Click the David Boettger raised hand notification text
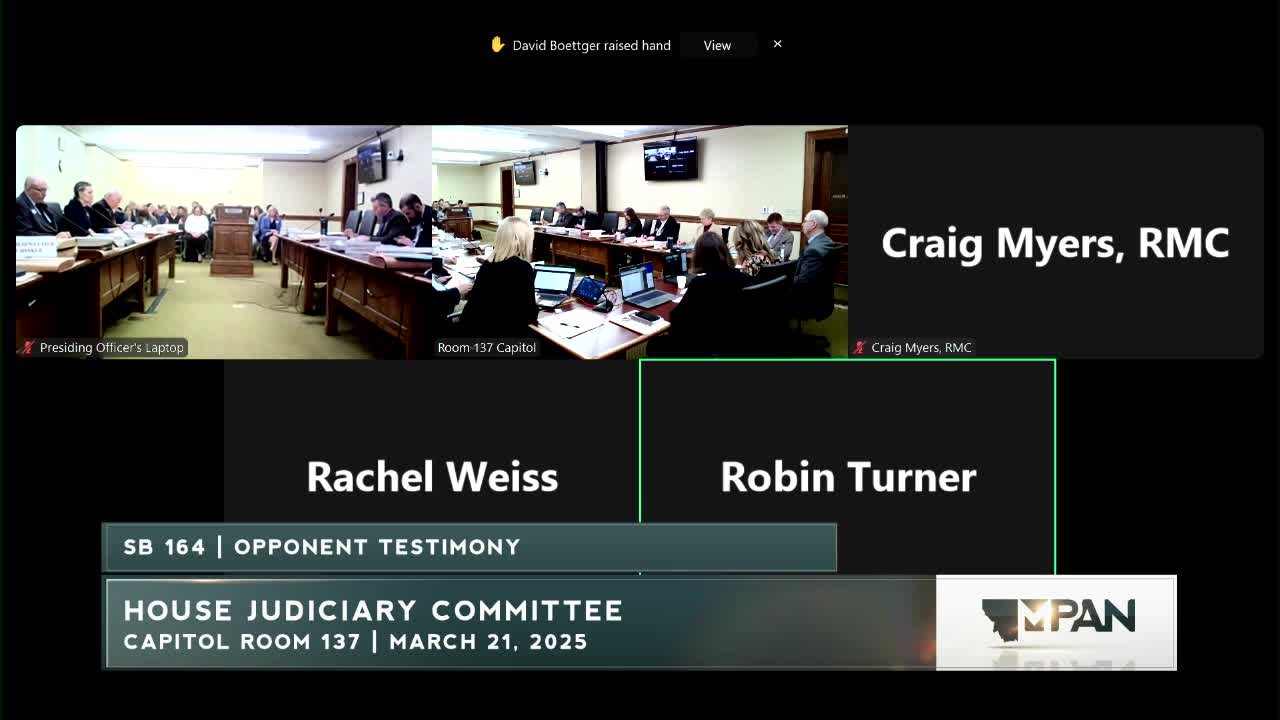Viewport: 1280px width, 720px height. coord(591,45)
